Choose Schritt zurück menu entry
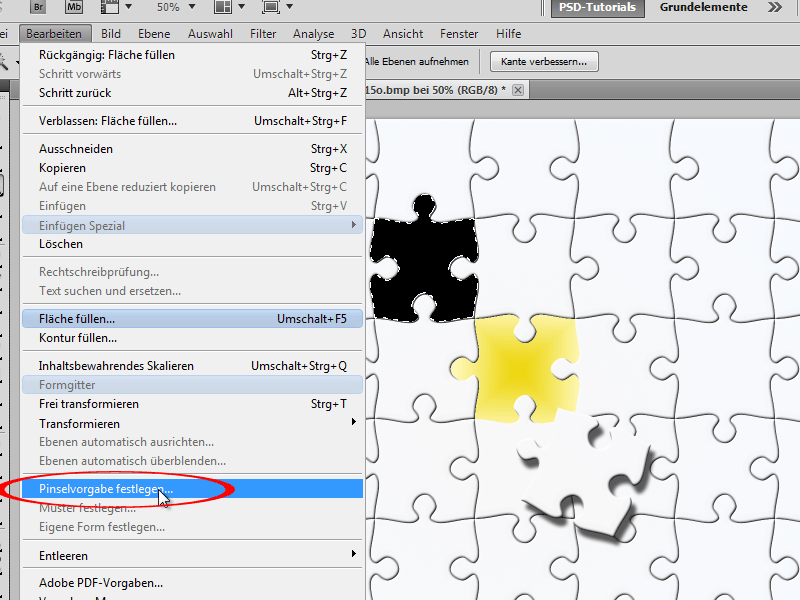The width and height of the screenshot is (800, 600). [192, 93]
